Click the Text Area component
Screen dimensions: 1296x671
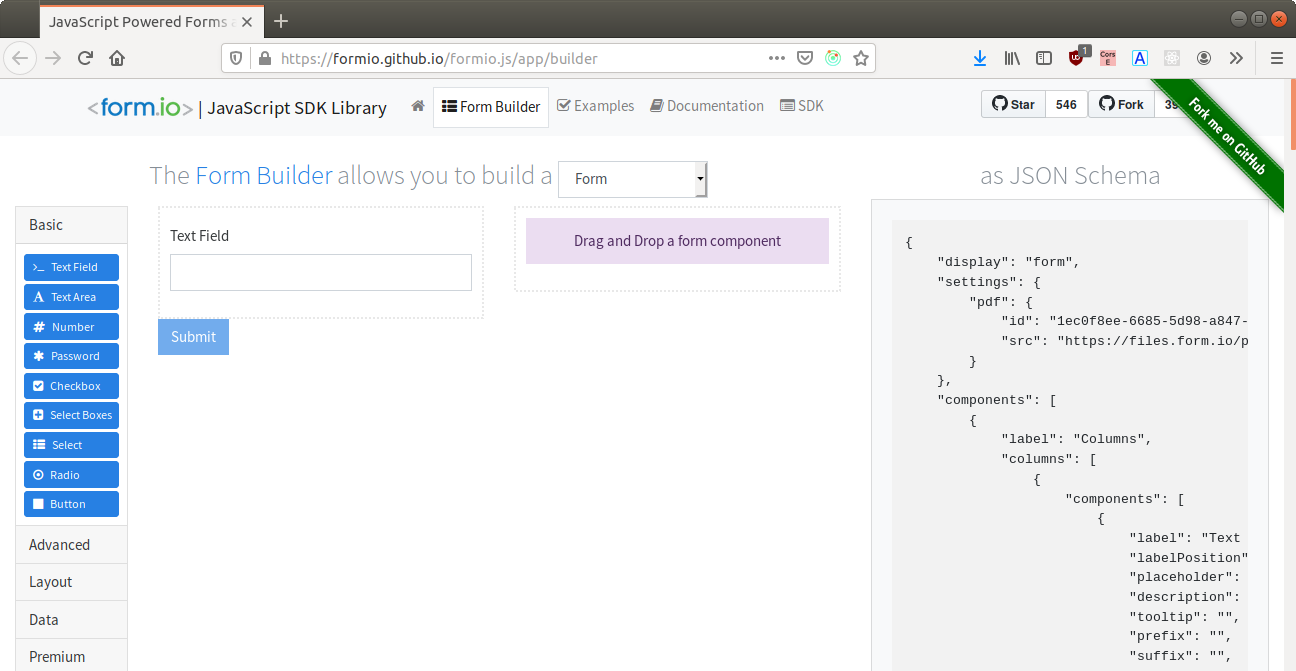[x=71, y=296]
